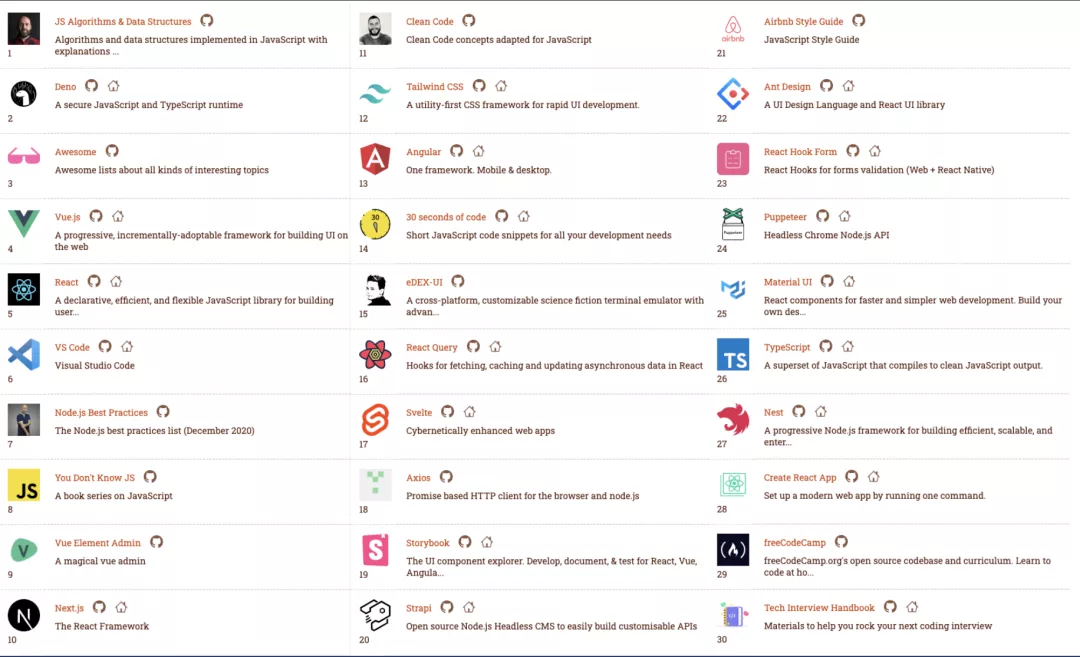The image size is (1080, 657).
Task: Follow the React Query project link
Action: 432,347
